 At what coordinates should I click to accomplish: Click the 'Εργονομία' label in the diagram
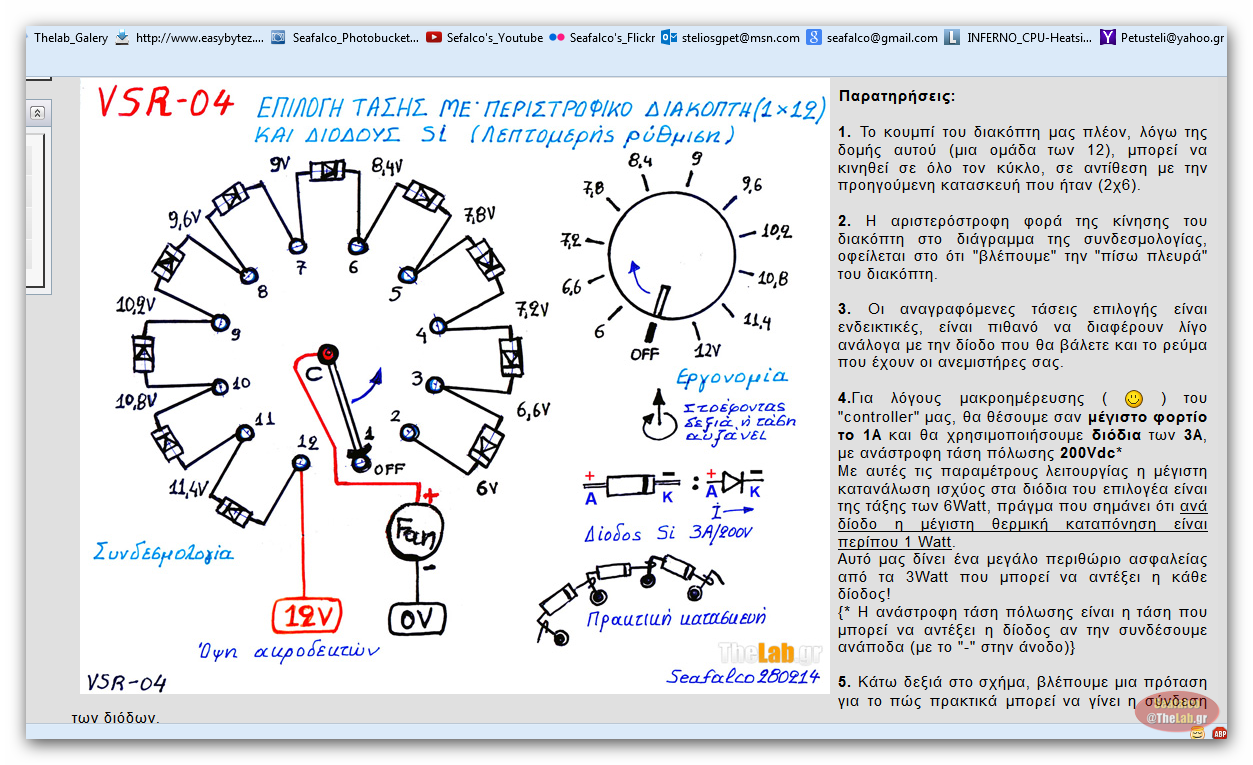(731, 376)
